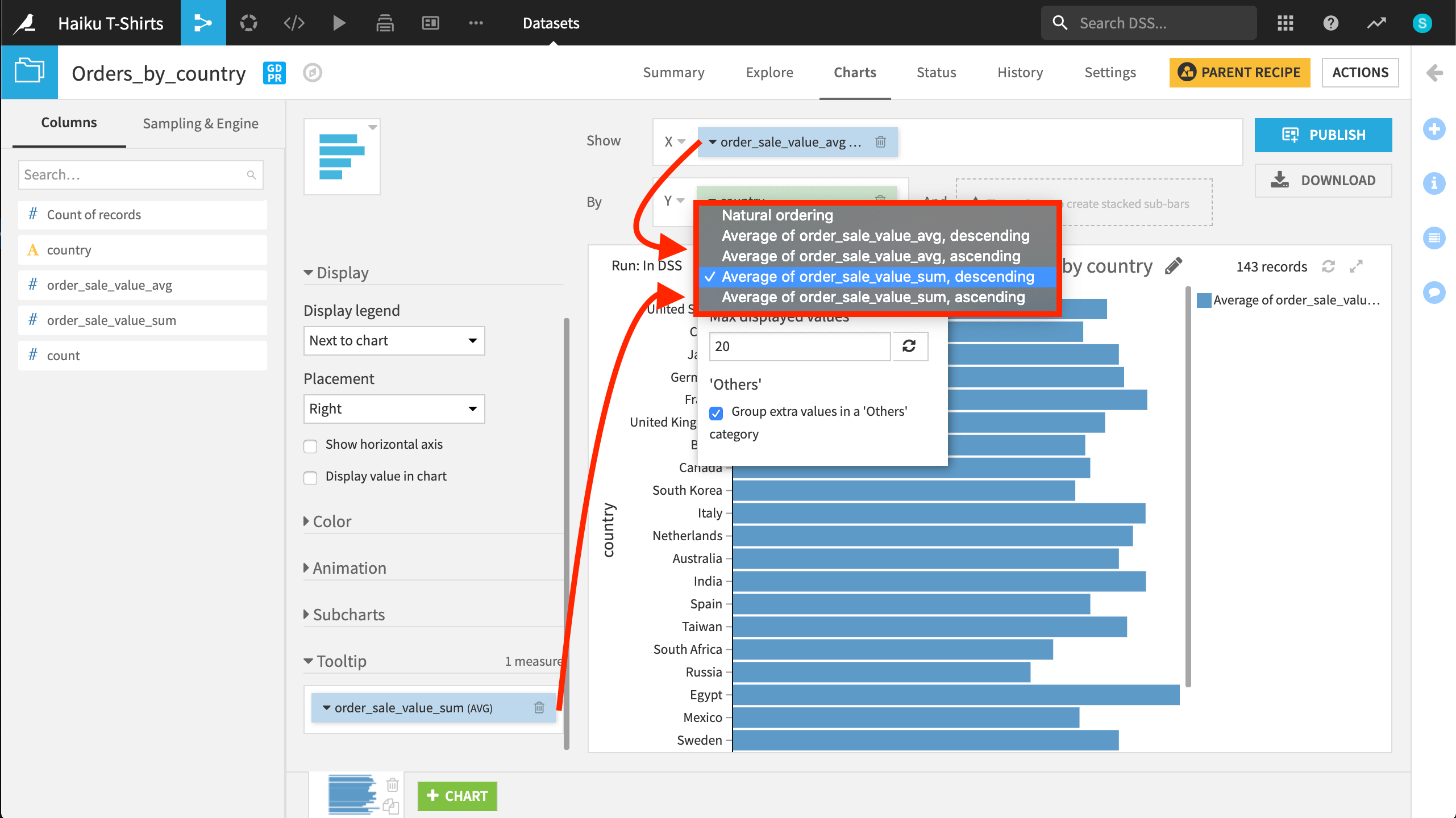Click the applications grid icon
The image size is (1456, 818).
pos(1285,23)
